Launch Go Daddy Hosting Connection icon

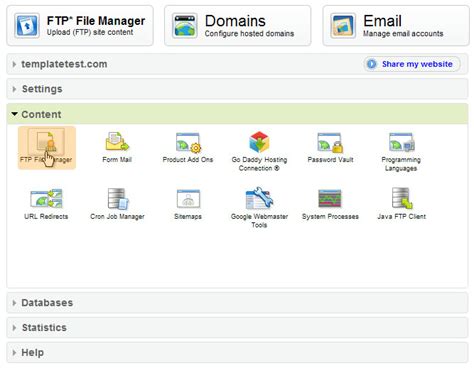click(259, 142)
